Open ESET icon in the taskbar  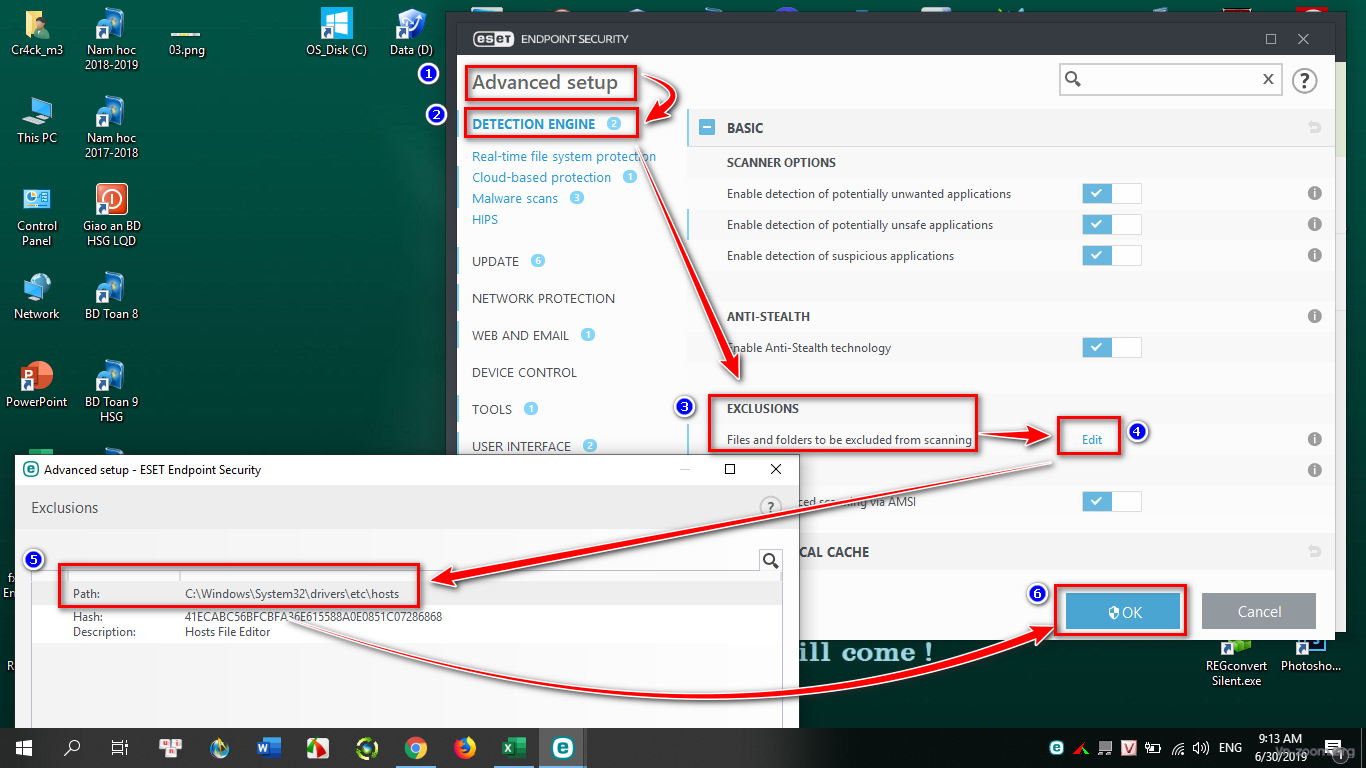562,748
